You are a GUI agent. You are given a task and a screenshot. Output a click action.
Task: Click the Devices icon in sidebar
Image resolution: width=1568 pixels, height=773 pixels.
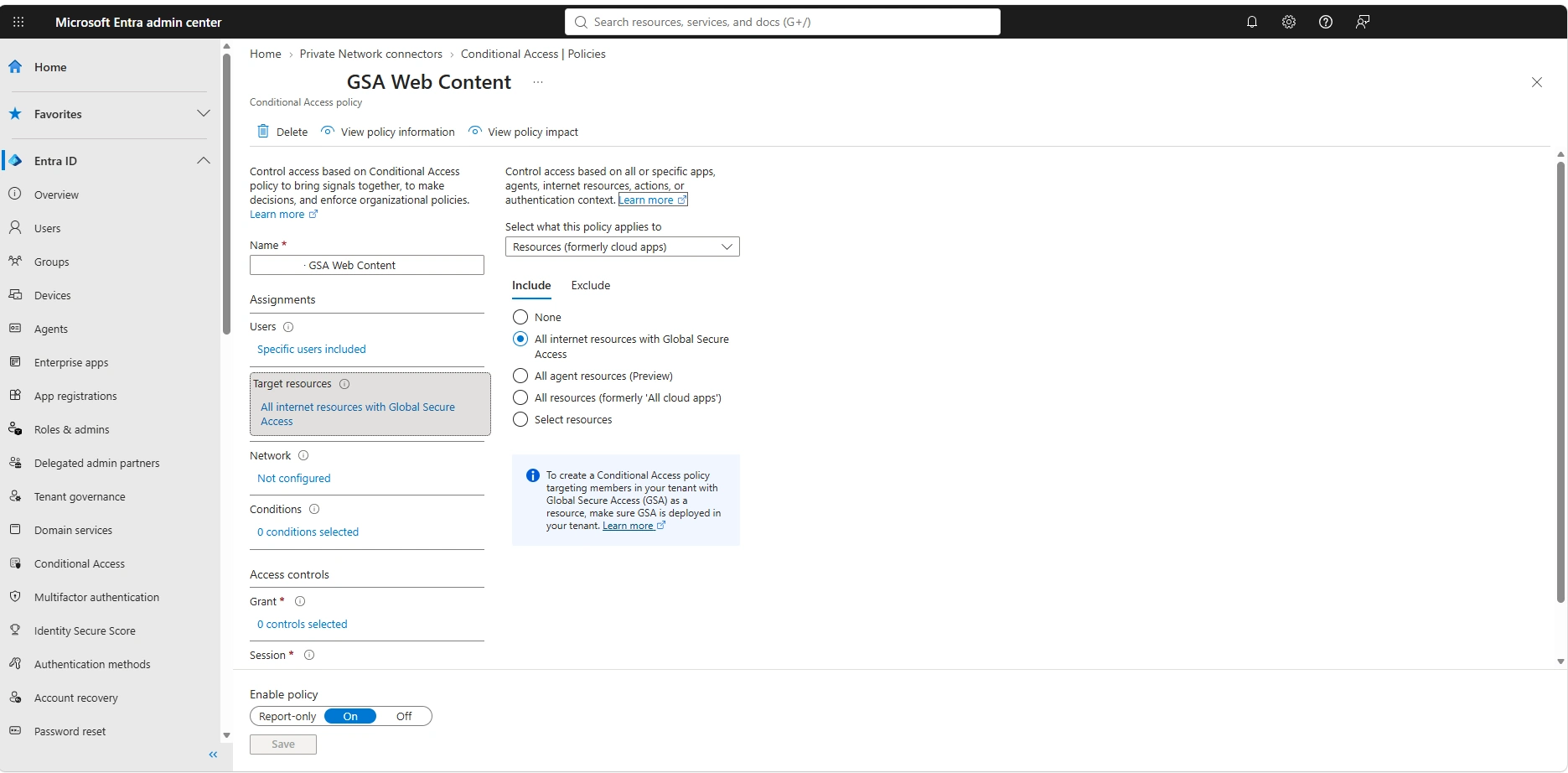click(x=15, y=294)
